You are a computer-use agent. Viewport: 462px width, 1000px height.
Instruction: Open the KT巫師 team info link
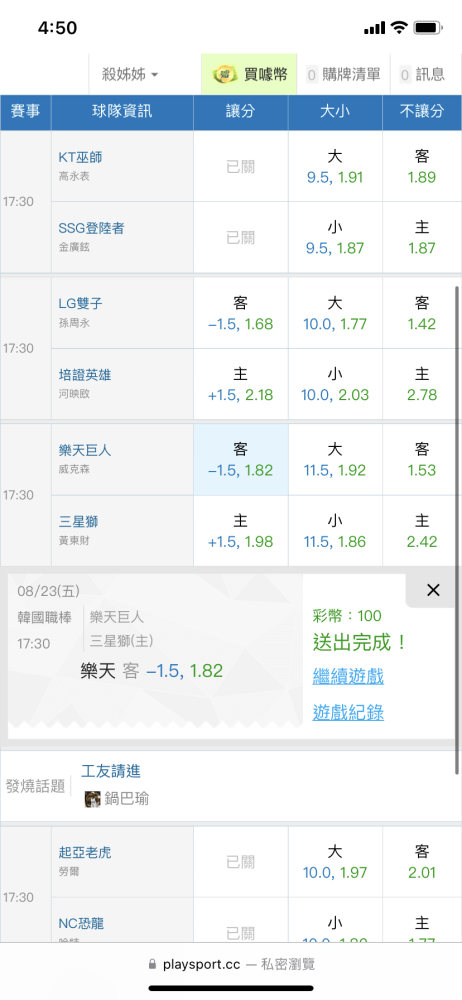click(x=80, y=157)
